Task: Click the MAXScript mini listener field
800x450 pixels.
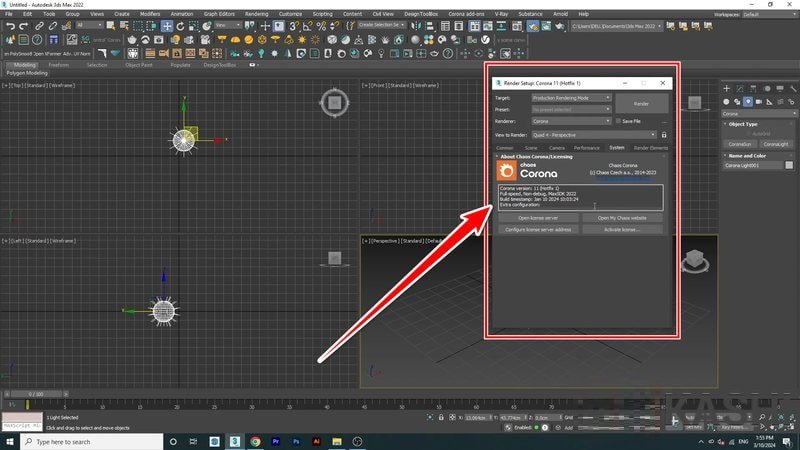Action: pyautogui.click(x=22, y=426)
